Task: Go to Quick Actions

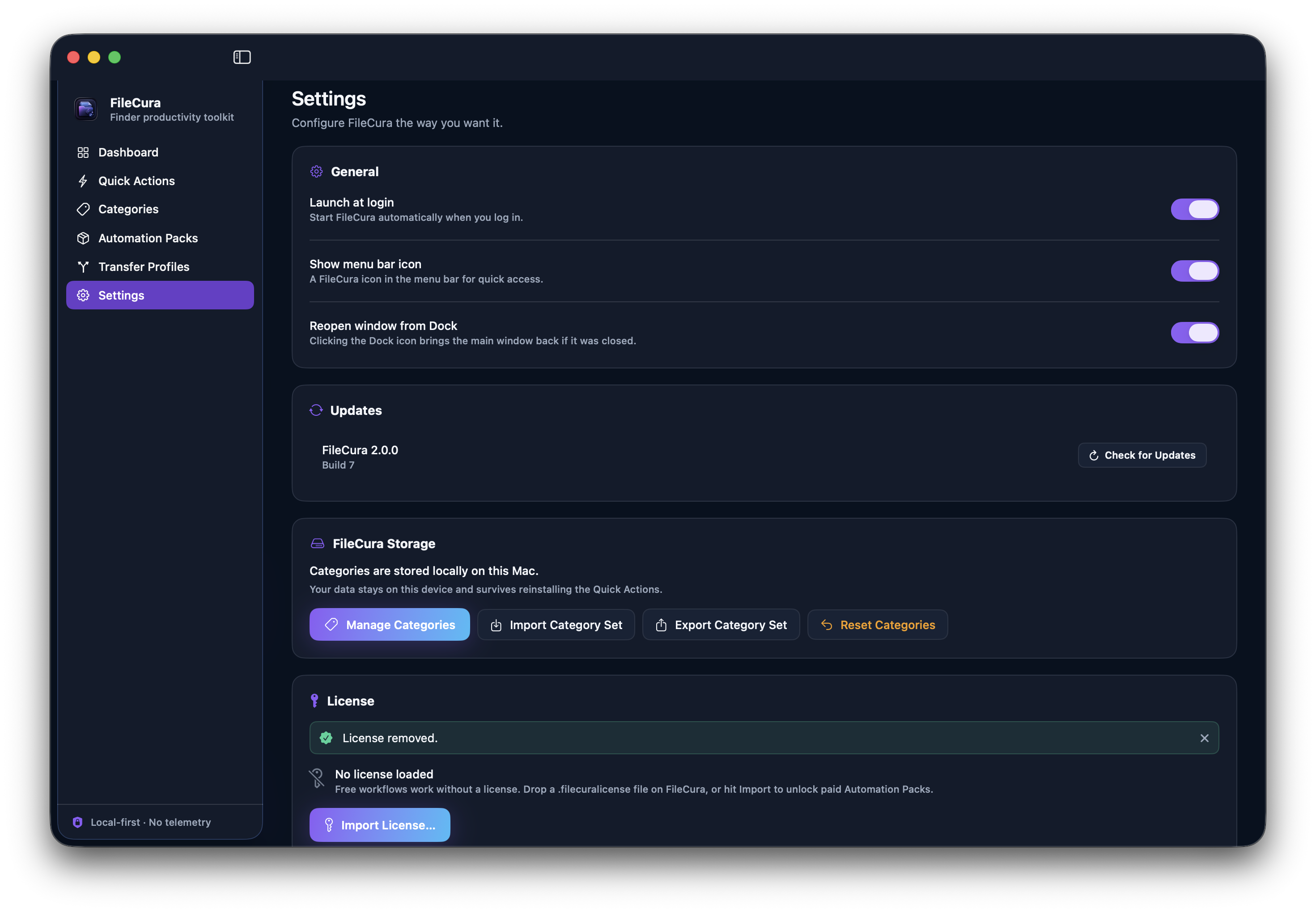Action: click(160, 181)
